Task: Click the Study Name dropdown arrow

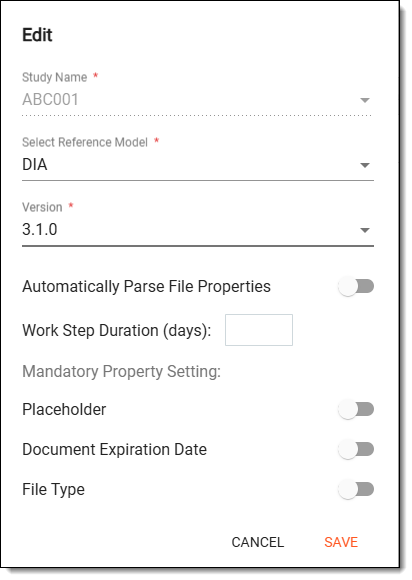Action: (x=365, y=100)
